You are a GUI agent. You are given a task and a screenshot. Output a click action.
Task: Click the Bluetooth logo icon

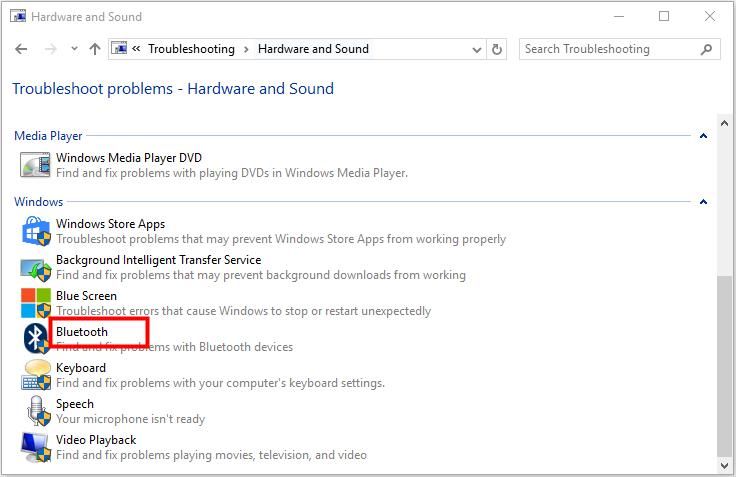[x=36, y=339]
